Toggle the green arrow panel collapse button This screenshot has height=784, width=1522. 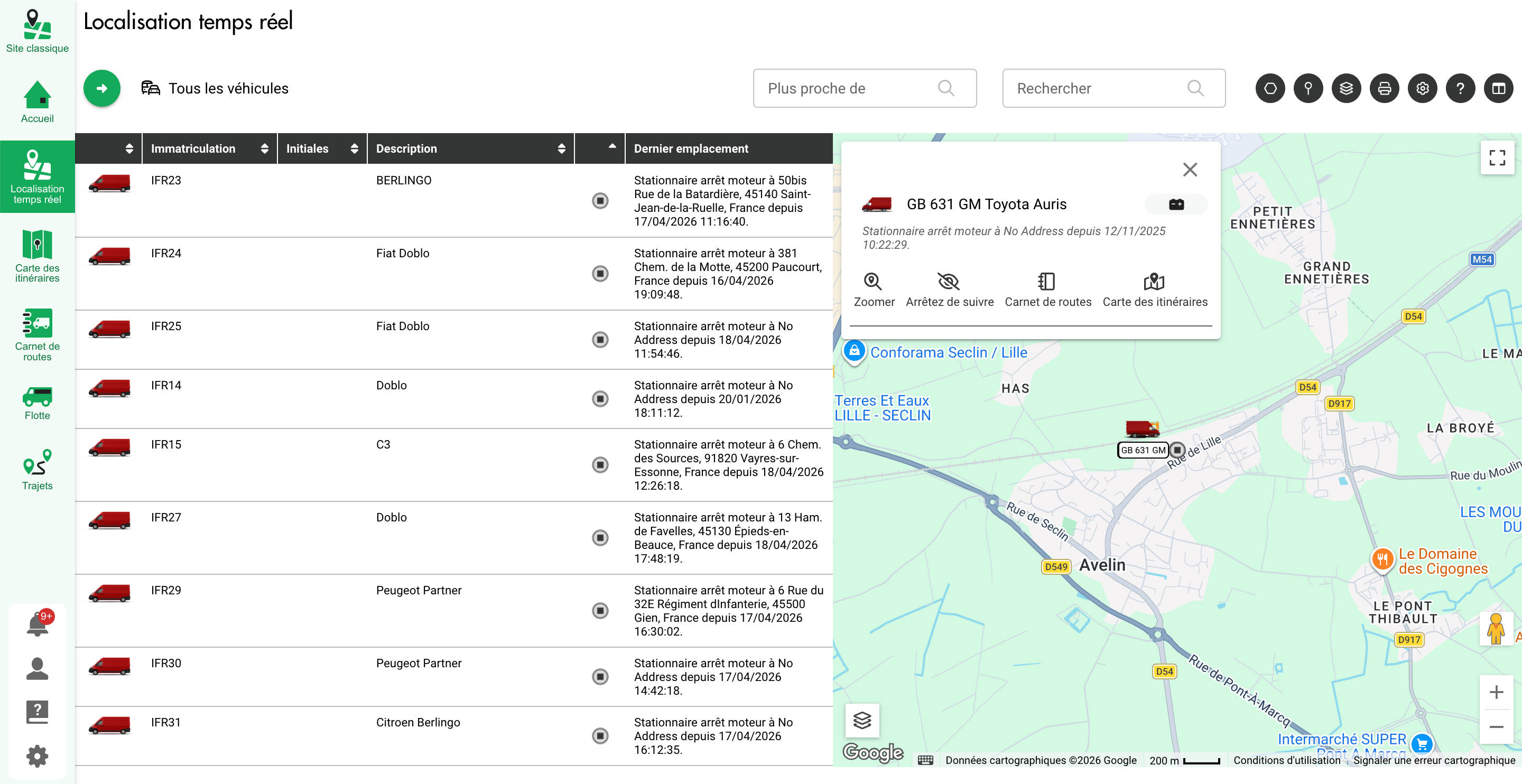[101, 88]
